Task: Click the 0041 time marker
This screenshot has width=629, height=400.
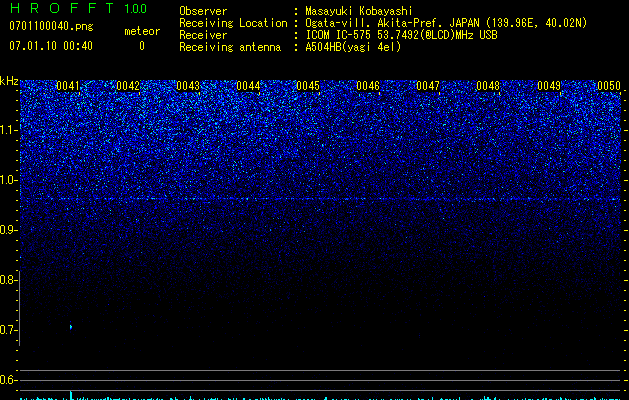Action: click(x=68, y=86)
